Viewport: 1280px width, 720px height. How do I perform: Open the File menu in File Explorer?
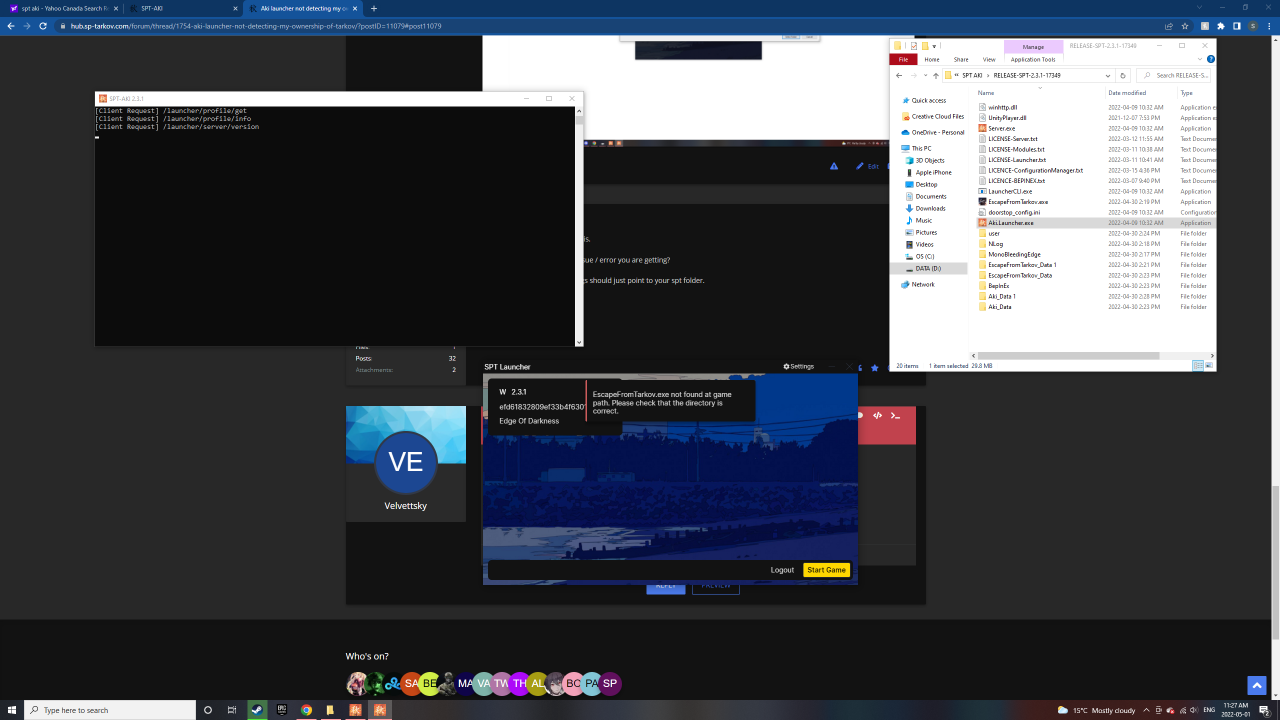pos(903,59)
